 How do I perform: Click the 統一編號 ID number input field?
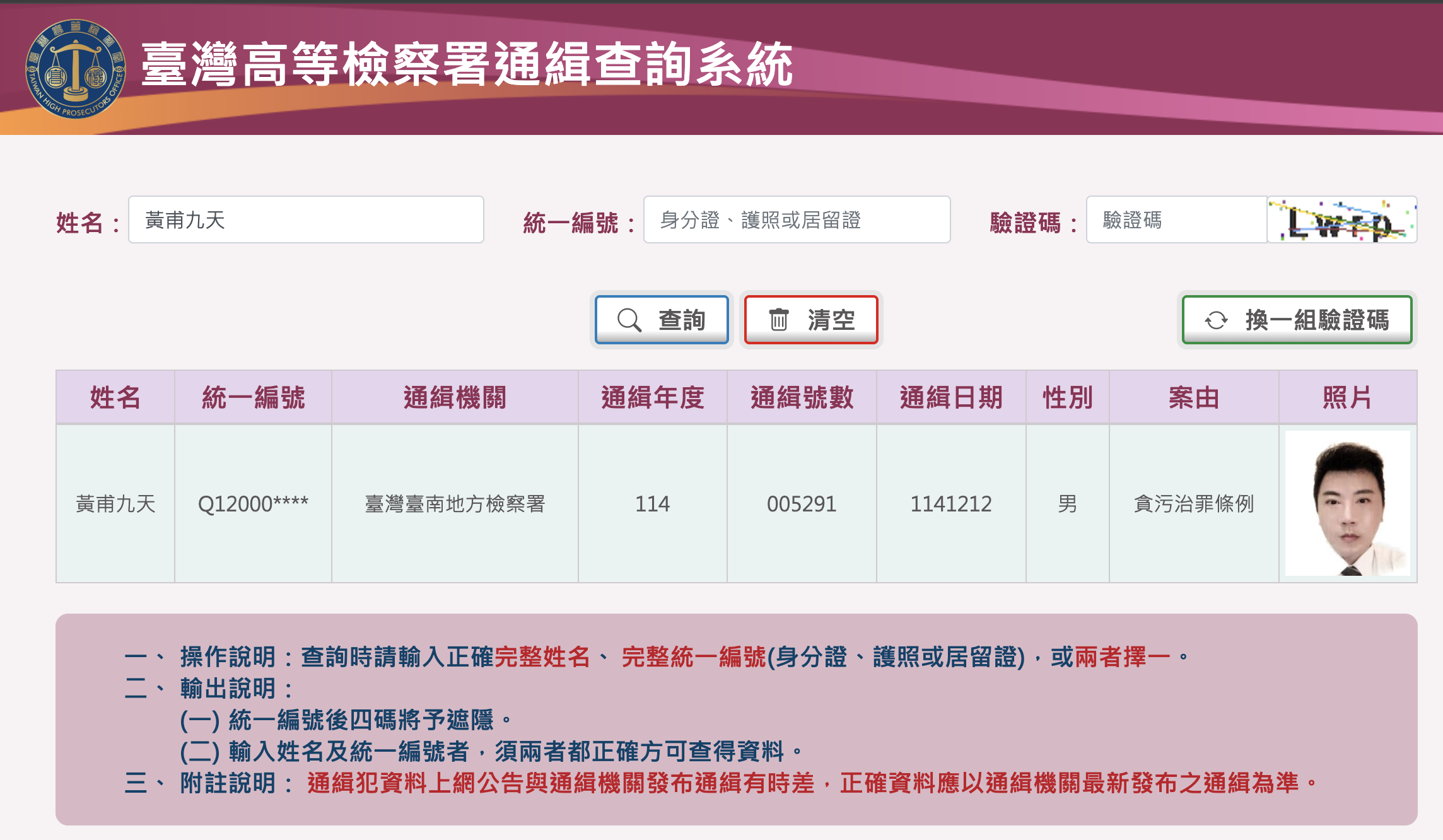coord(797,220)
